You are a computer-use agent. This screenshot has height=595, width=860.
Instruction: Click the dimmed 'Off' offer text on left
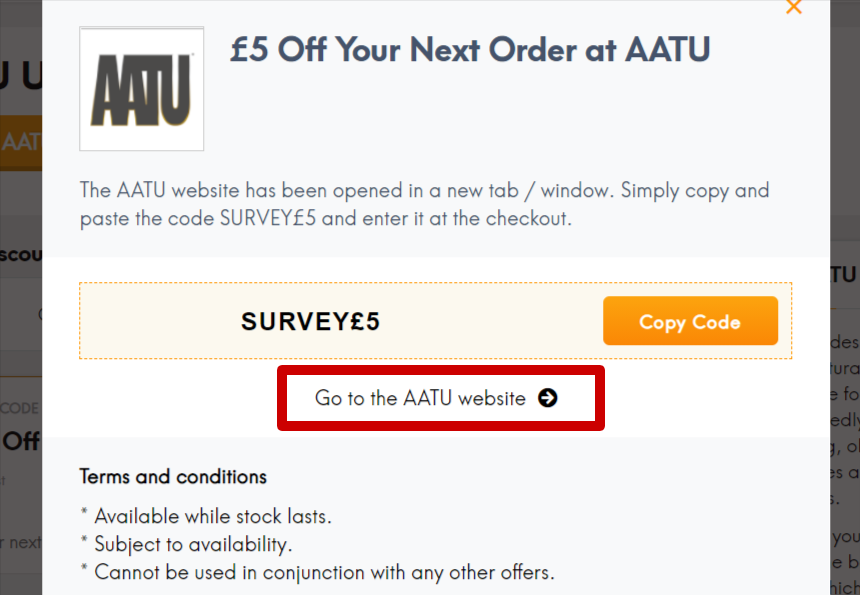[x=21, y=441]
